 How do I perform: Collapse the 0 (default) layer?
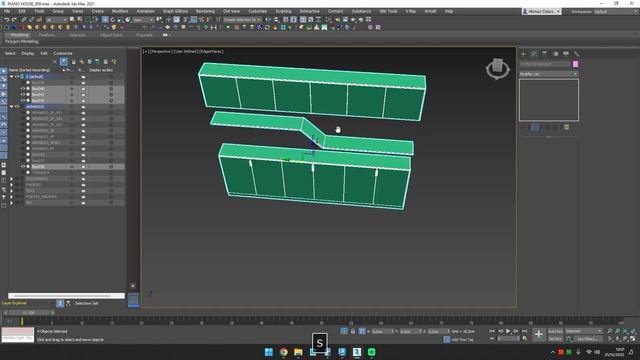pos(11,76)
